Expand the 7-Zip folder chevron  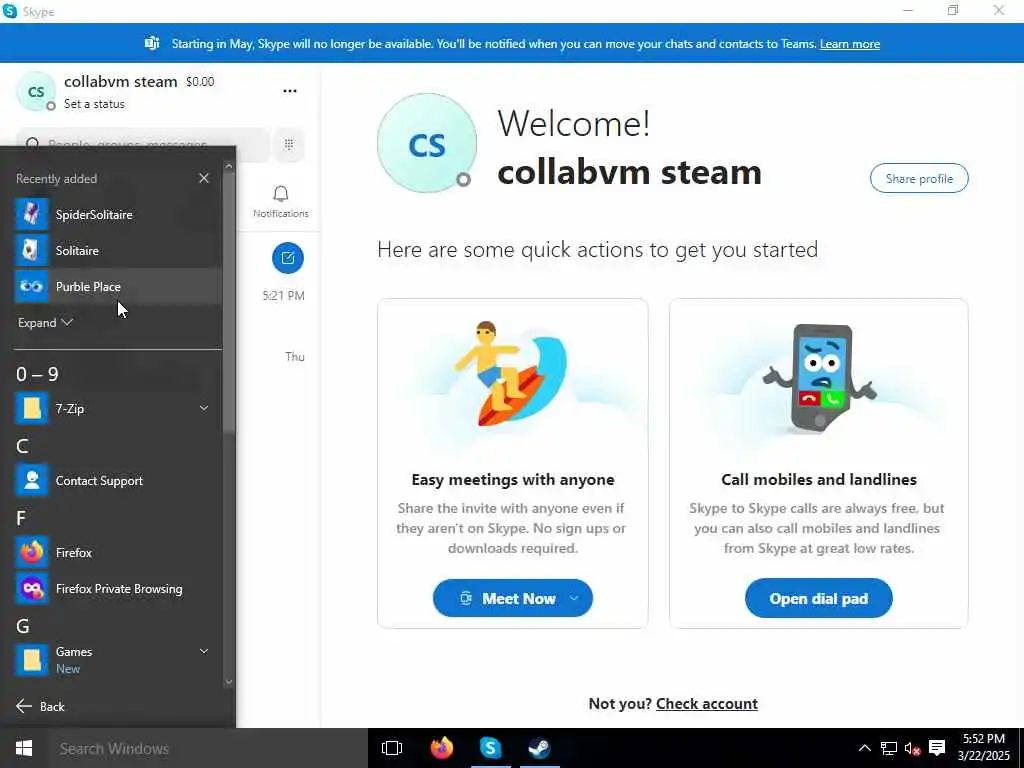click(x=204, y=408)
